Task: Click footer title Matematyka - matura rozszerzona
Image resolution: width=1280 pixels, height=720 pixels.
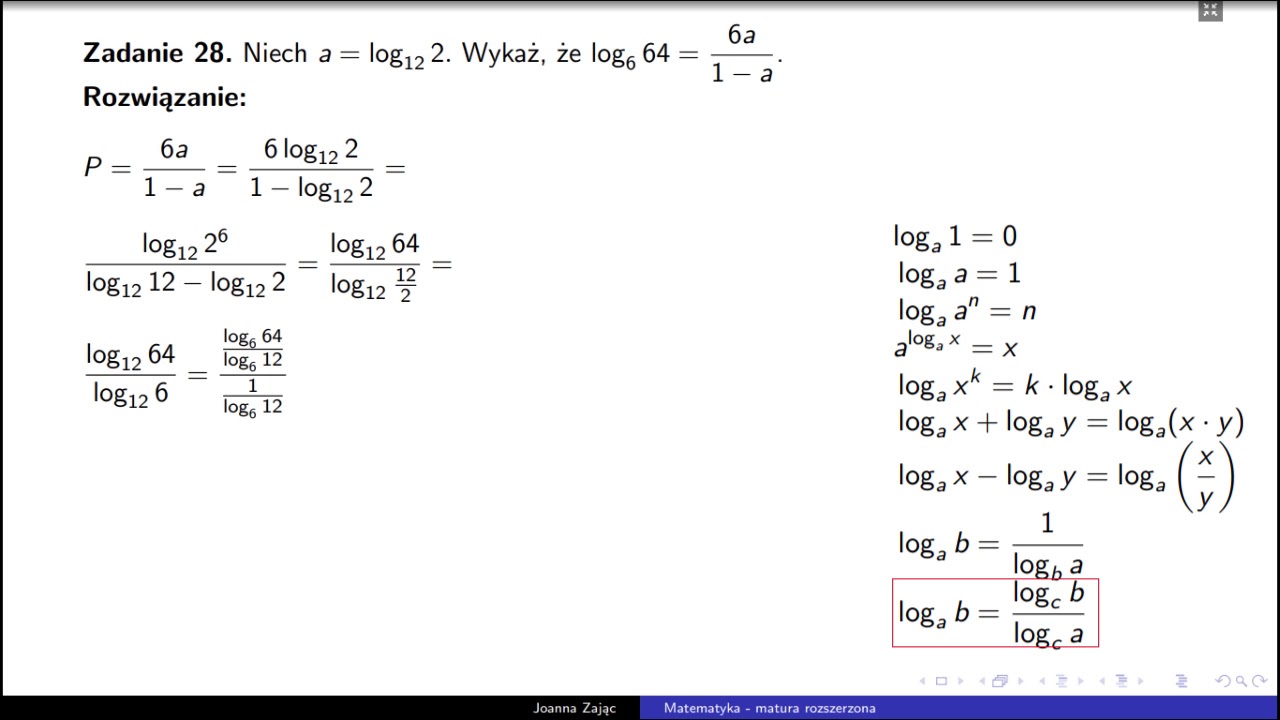Action: click(x=770, y=708)
